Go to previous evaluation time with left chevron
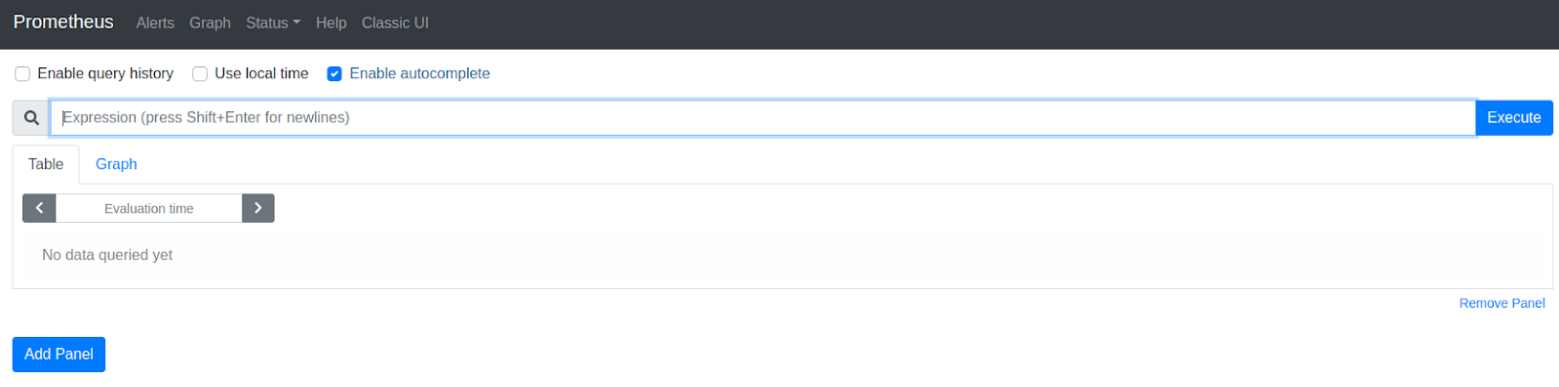The height and width of the screenshot is (387, 1559). point(39,208)
